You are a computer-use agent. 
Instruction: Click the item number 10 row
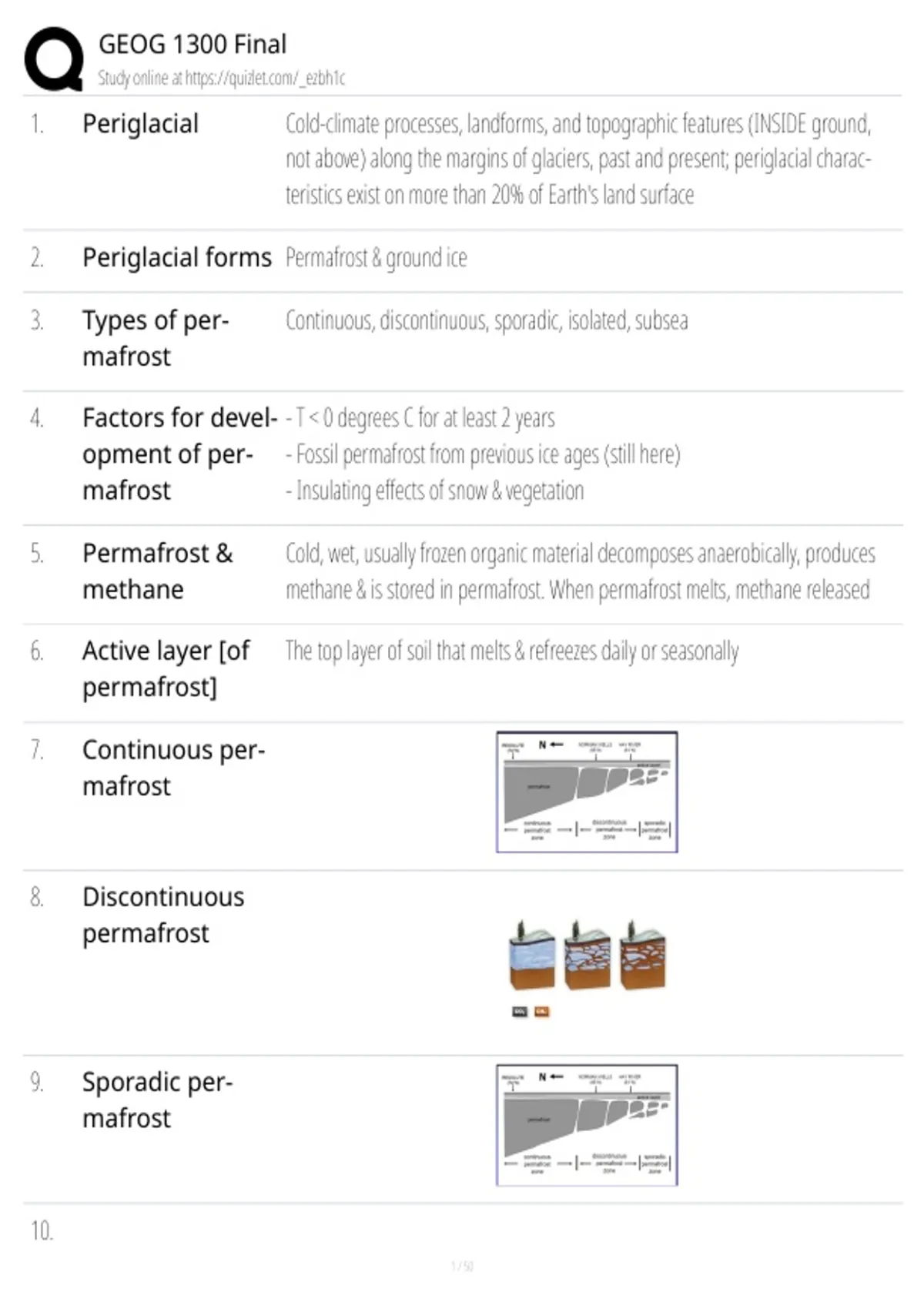[462, 1231]
